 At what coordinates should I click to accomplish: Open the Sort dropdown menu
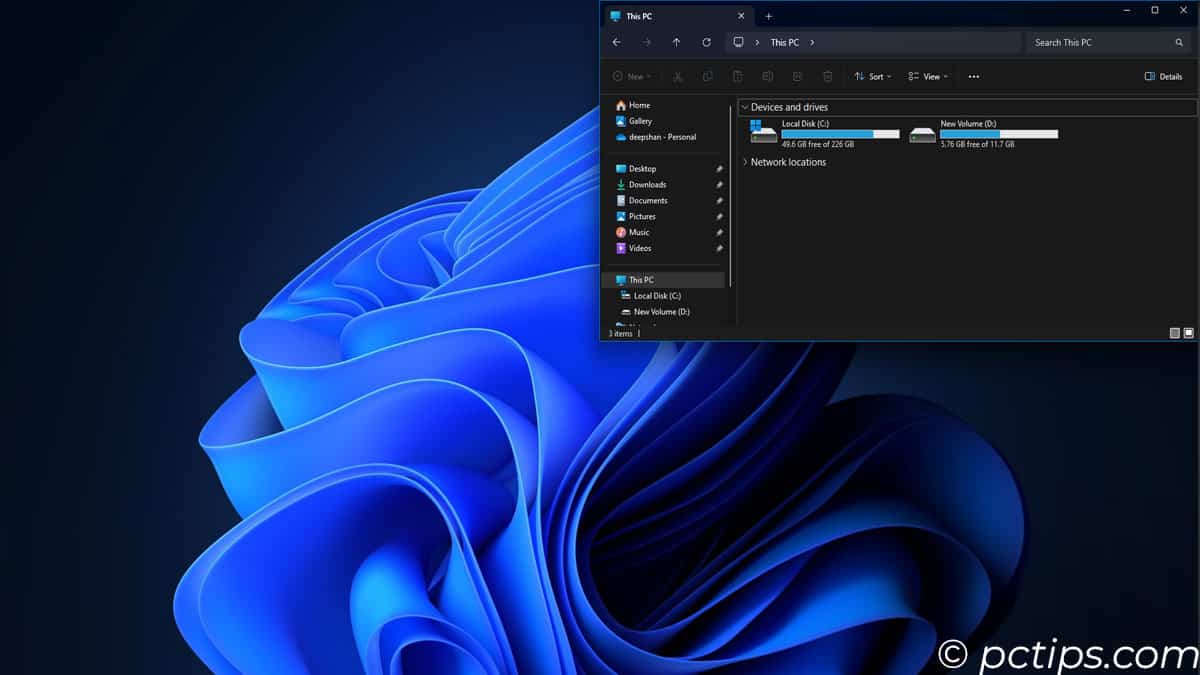point(872,76)
